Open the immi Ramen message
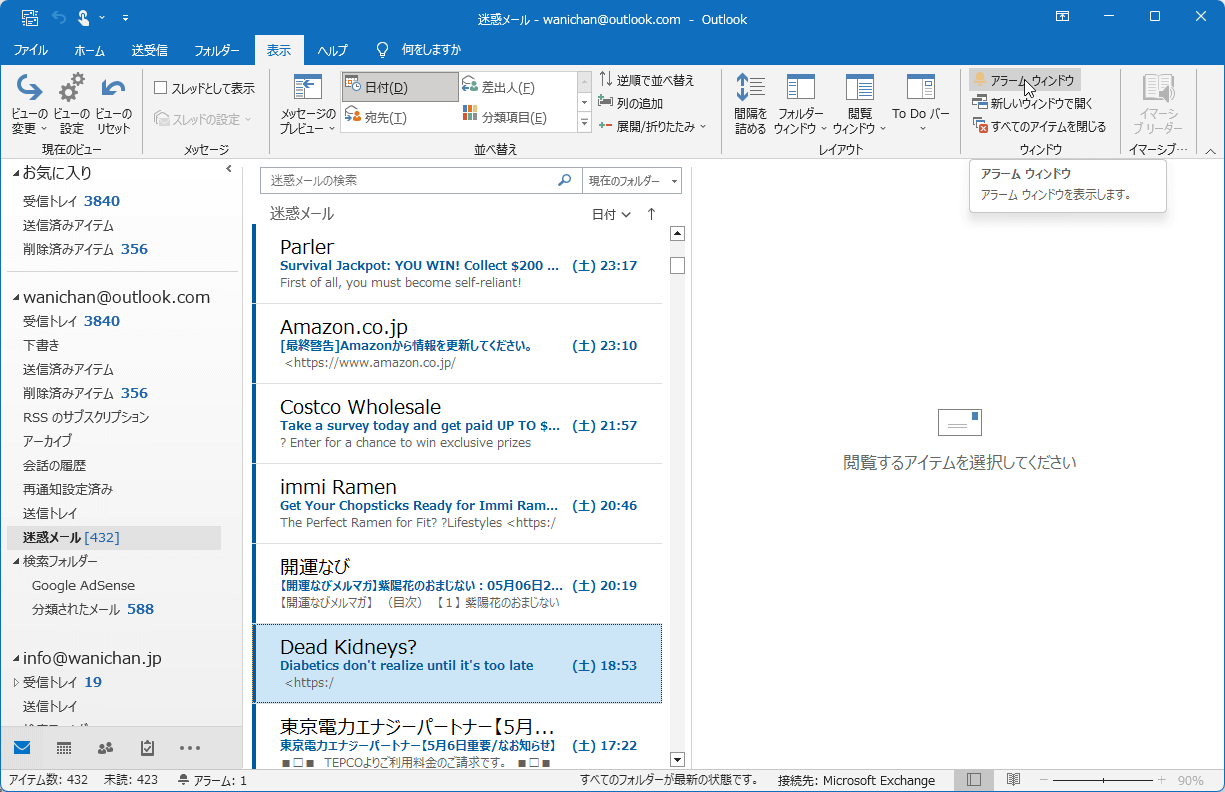The image size is (1225, 792). coord(458,504)
